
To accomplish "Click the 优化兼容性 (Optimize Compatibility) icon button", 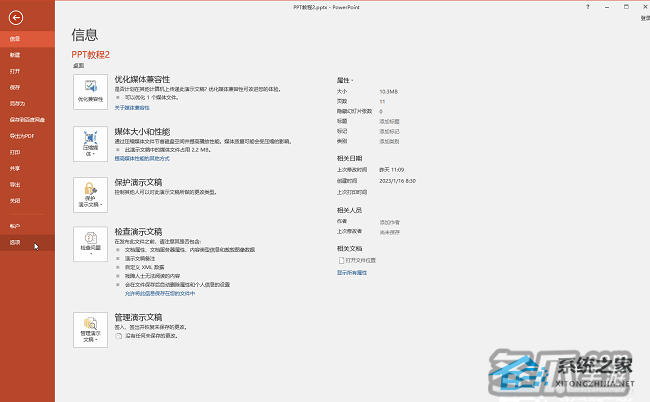I will (90, 91).
